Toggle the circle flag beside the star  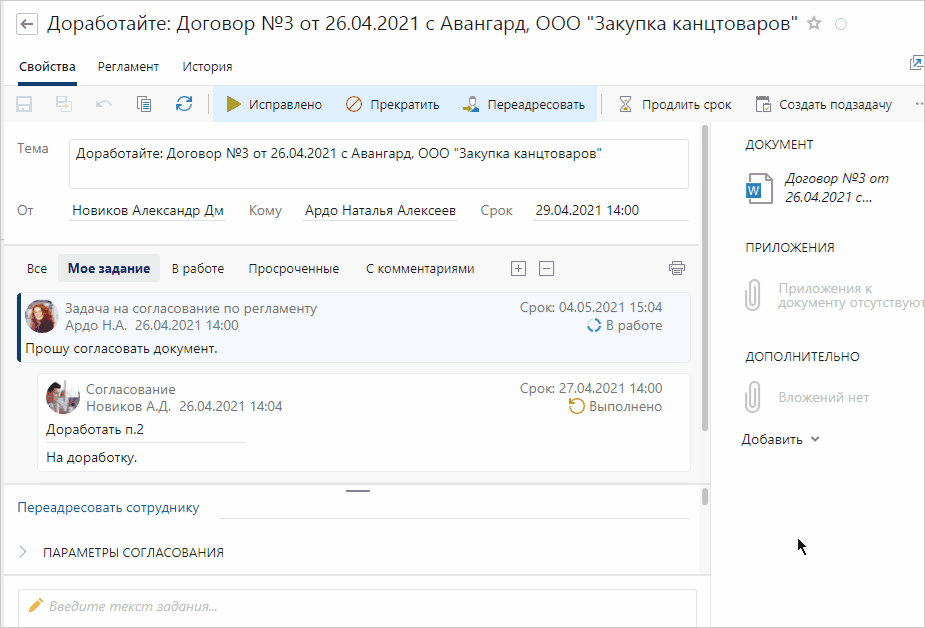pyautogui.click(x=841, y=24)
